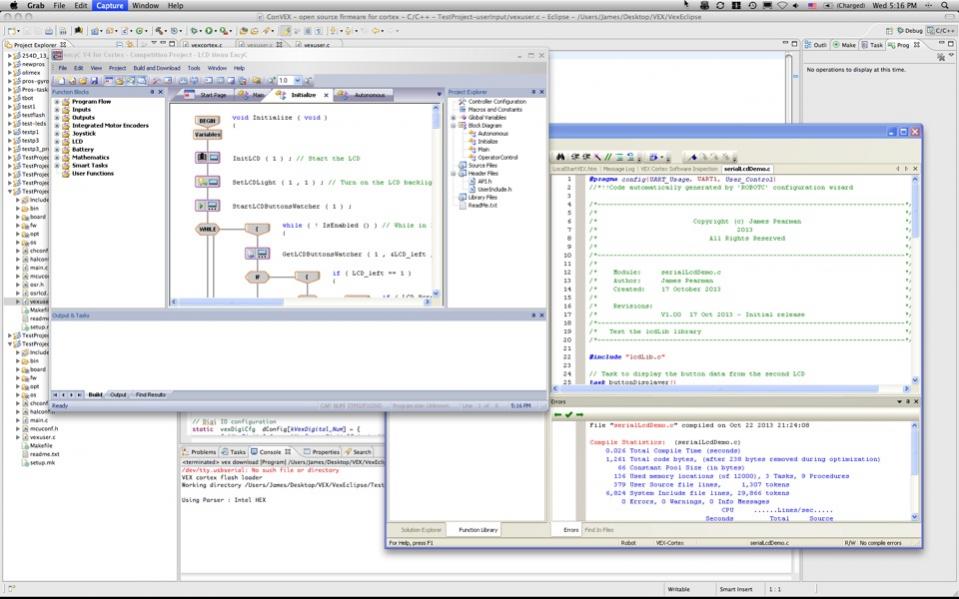This screenshot has height=599, width=959.
Task: Expand the LCD function block category
Action: 57,142
